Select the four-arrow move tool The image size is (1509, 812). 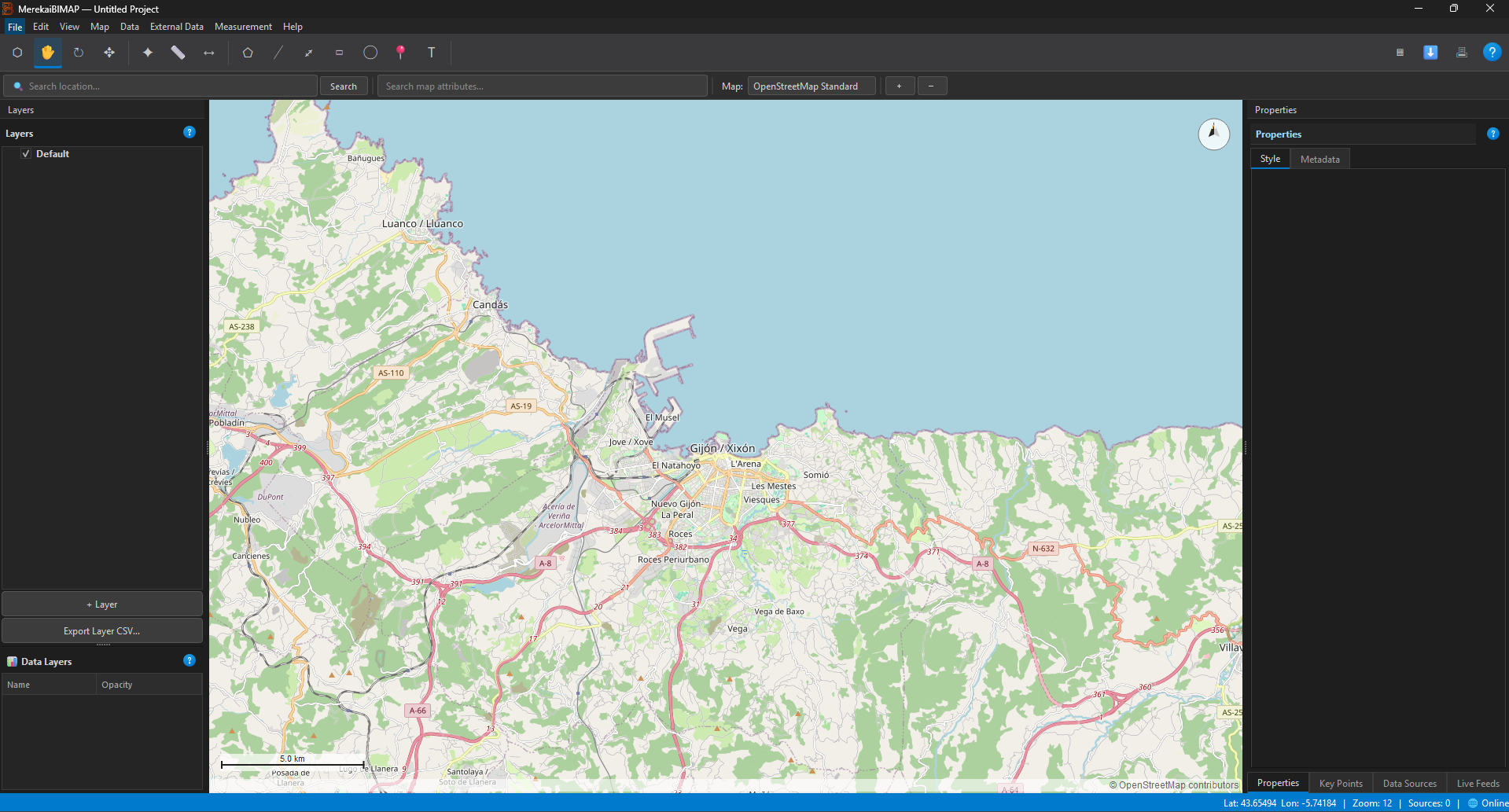click(109, 53)
